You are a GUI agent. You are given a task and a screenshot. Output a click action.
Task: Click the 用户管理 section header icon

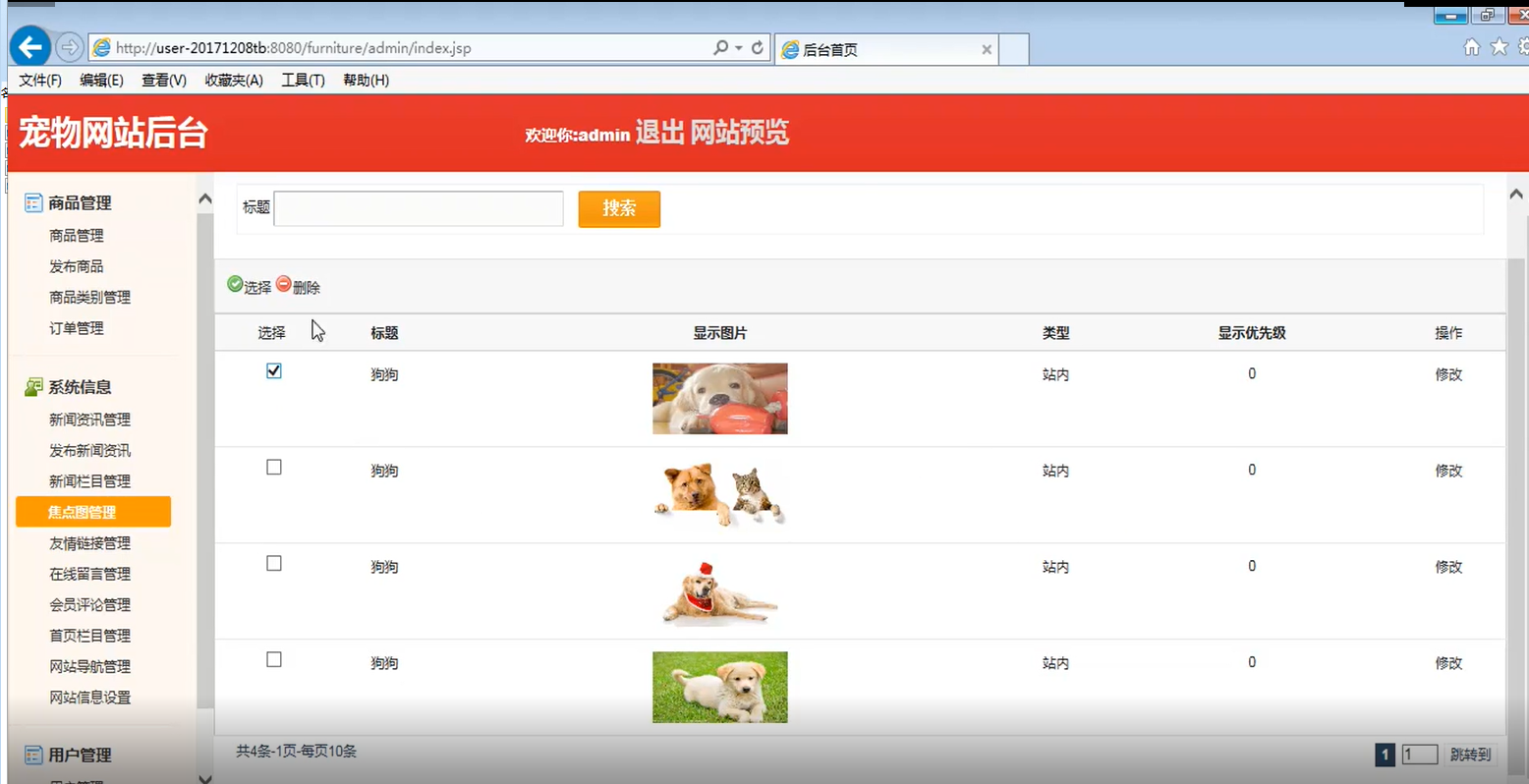coord(33,755)
